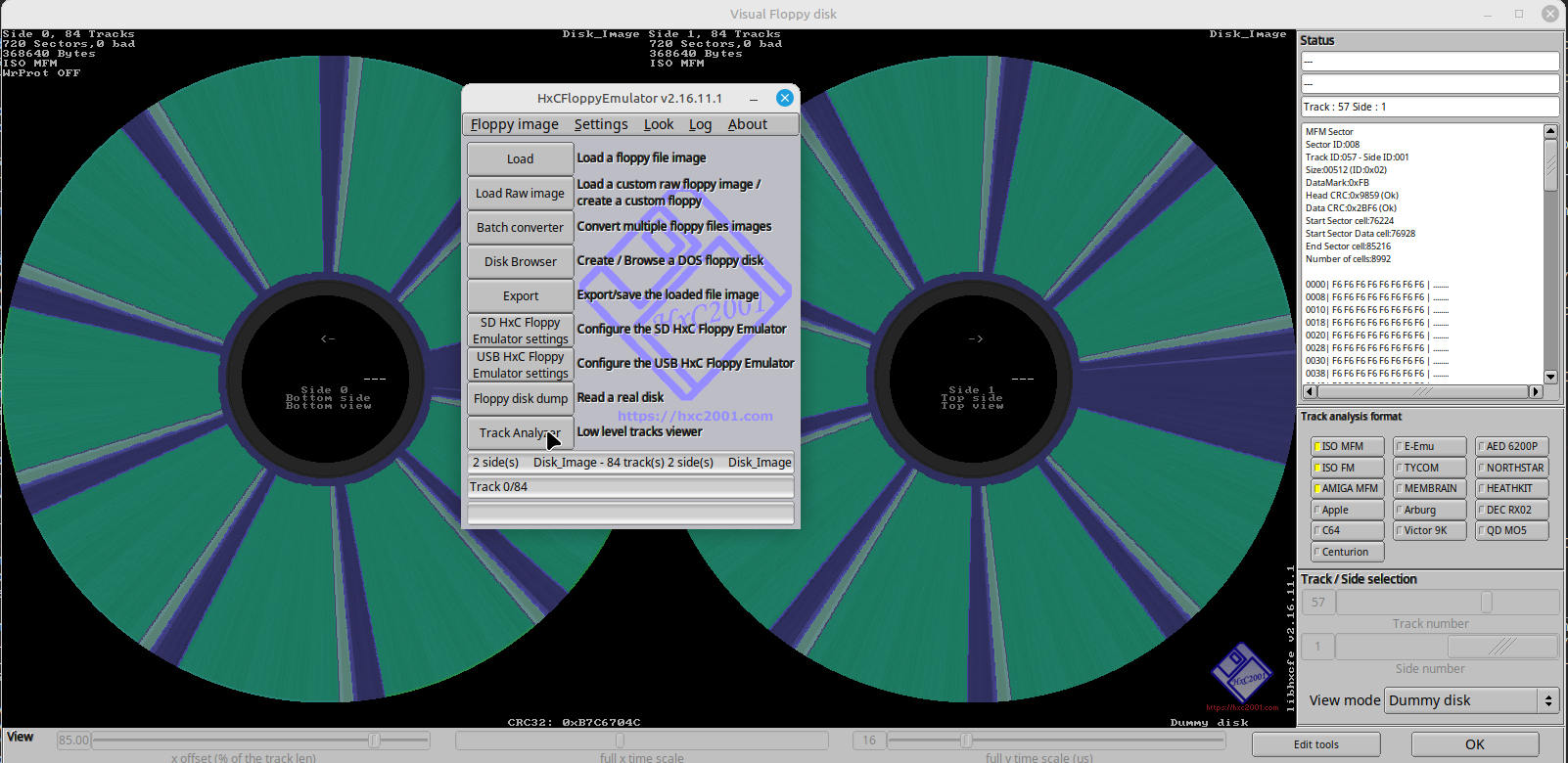1568x763 pixels.
Task: Open SD HxC Floppy Emulator settings
Action: click(x=520, y=330)
